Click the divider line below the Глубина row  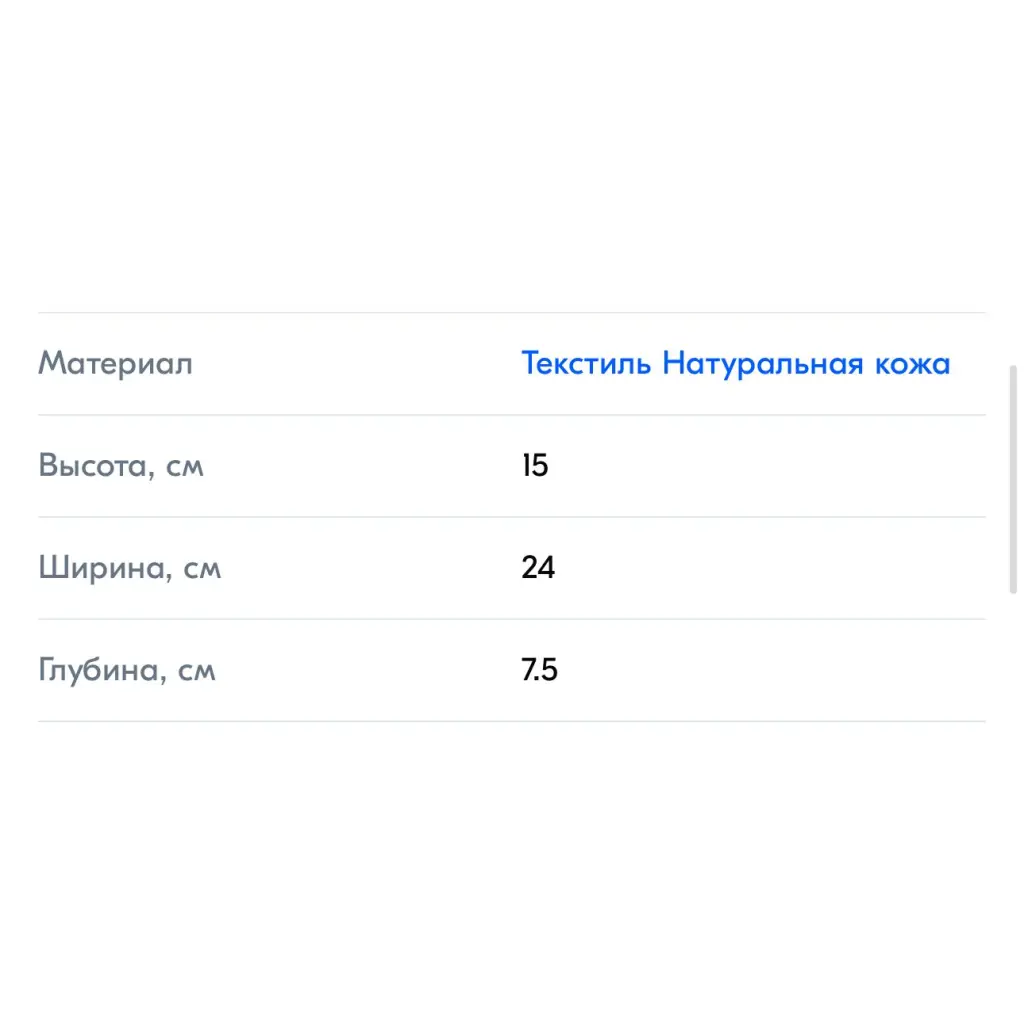[512, 722]
